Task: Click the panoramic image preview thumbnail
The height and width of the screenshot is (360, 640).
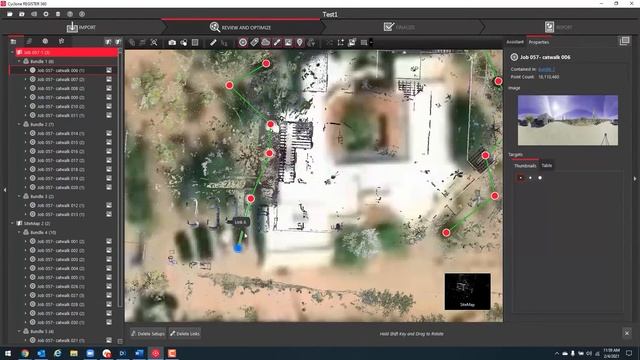Action: (568, 120)
